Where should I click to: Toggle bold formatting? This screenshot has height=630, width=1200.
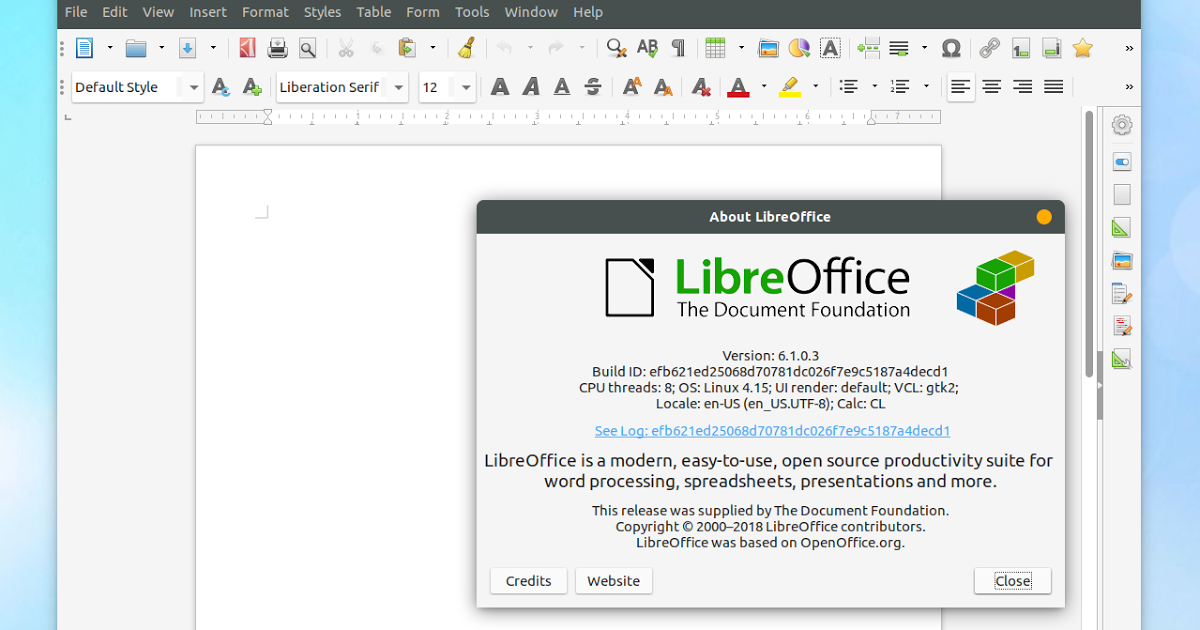coord(499,87)
